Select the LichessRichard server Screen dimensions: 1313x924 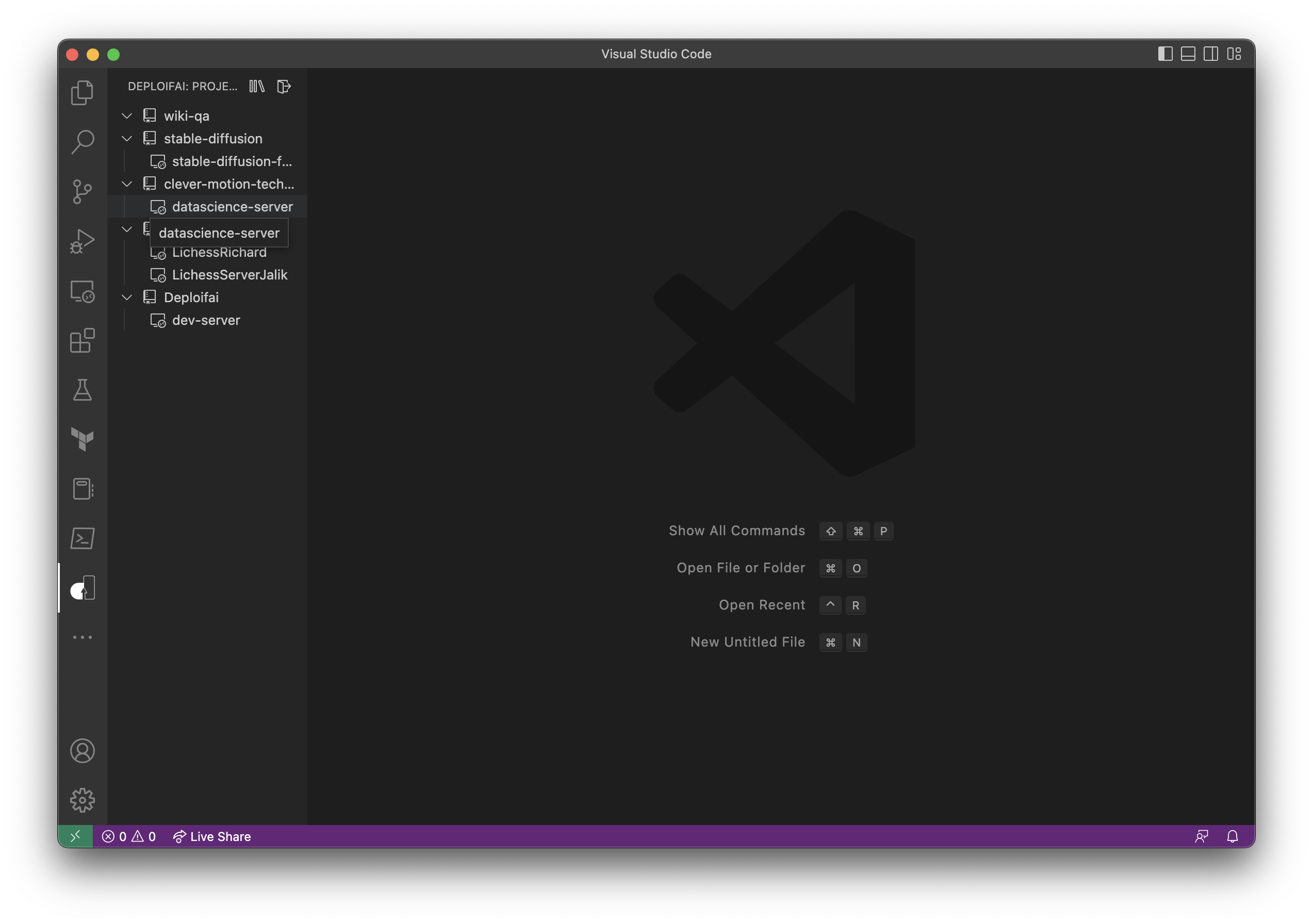point(208,252)
